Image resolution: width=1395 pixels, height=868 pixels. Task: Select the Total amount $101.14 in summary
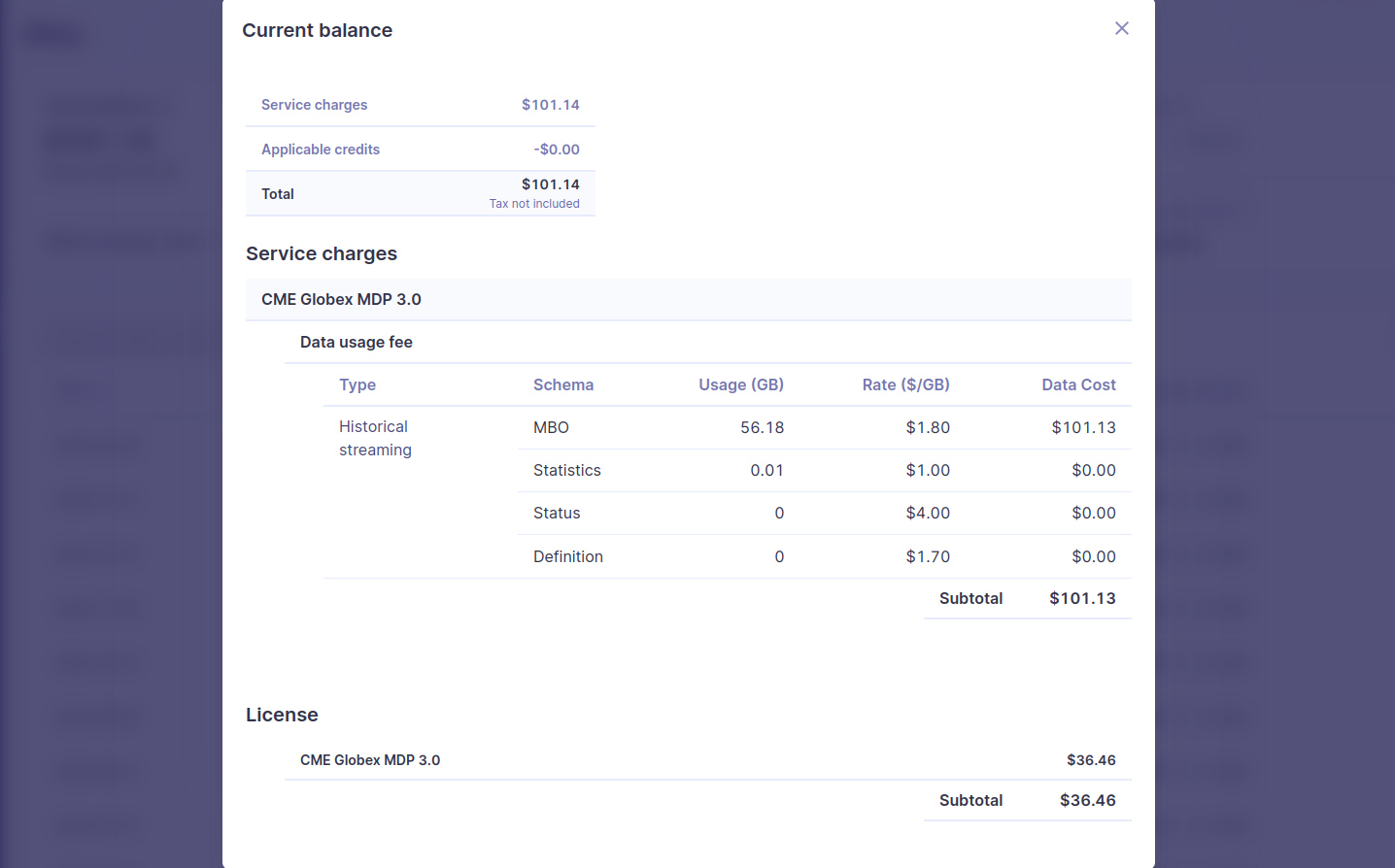pos(550,184)
